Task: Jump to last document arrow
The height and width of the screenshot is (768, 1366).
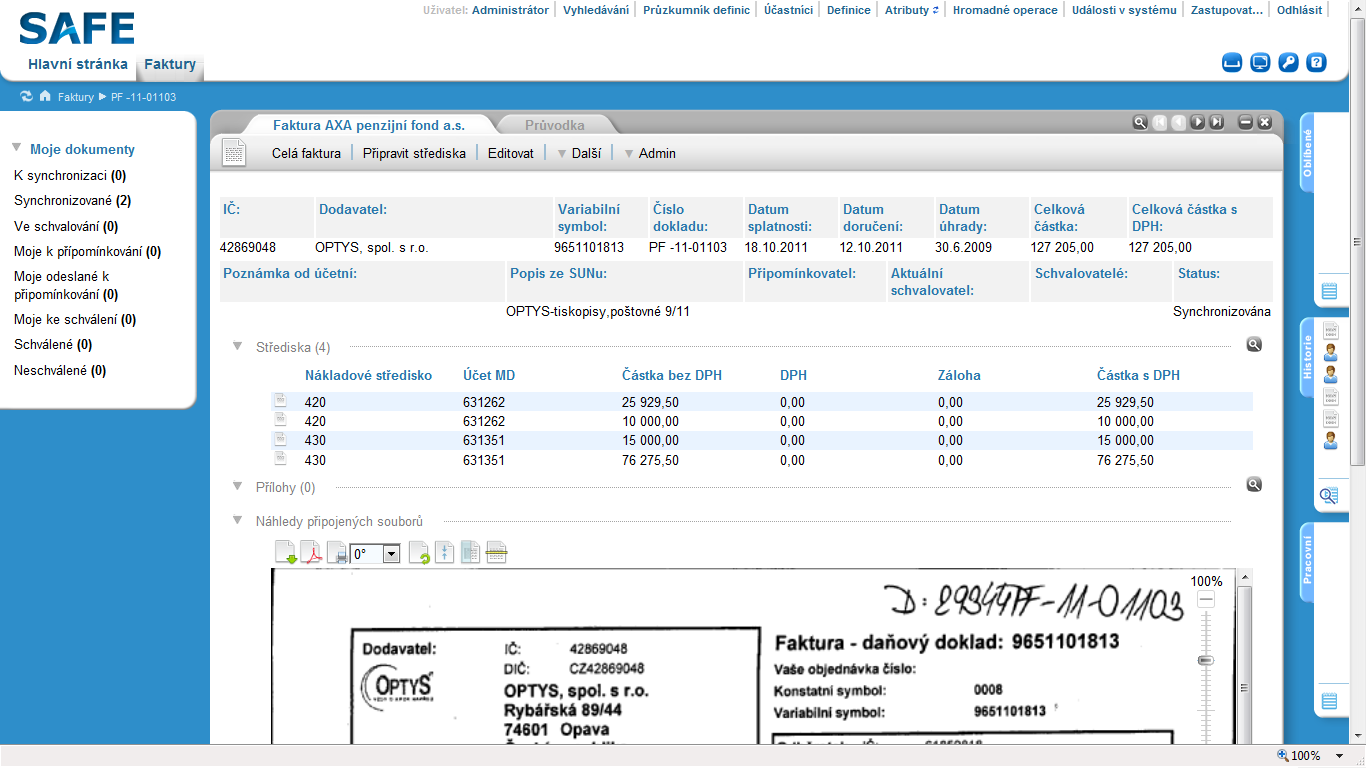Action: coord(1217,122)
